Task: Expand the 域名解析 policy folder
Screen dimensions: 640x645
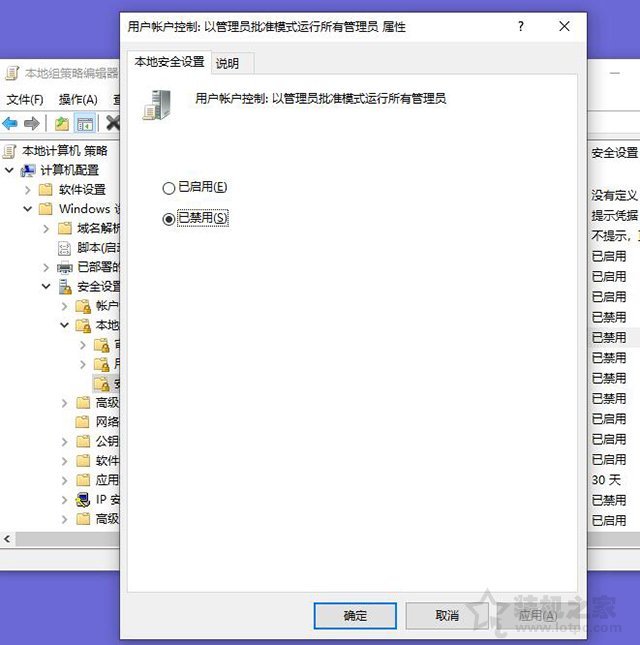Action: click(46, 228)
